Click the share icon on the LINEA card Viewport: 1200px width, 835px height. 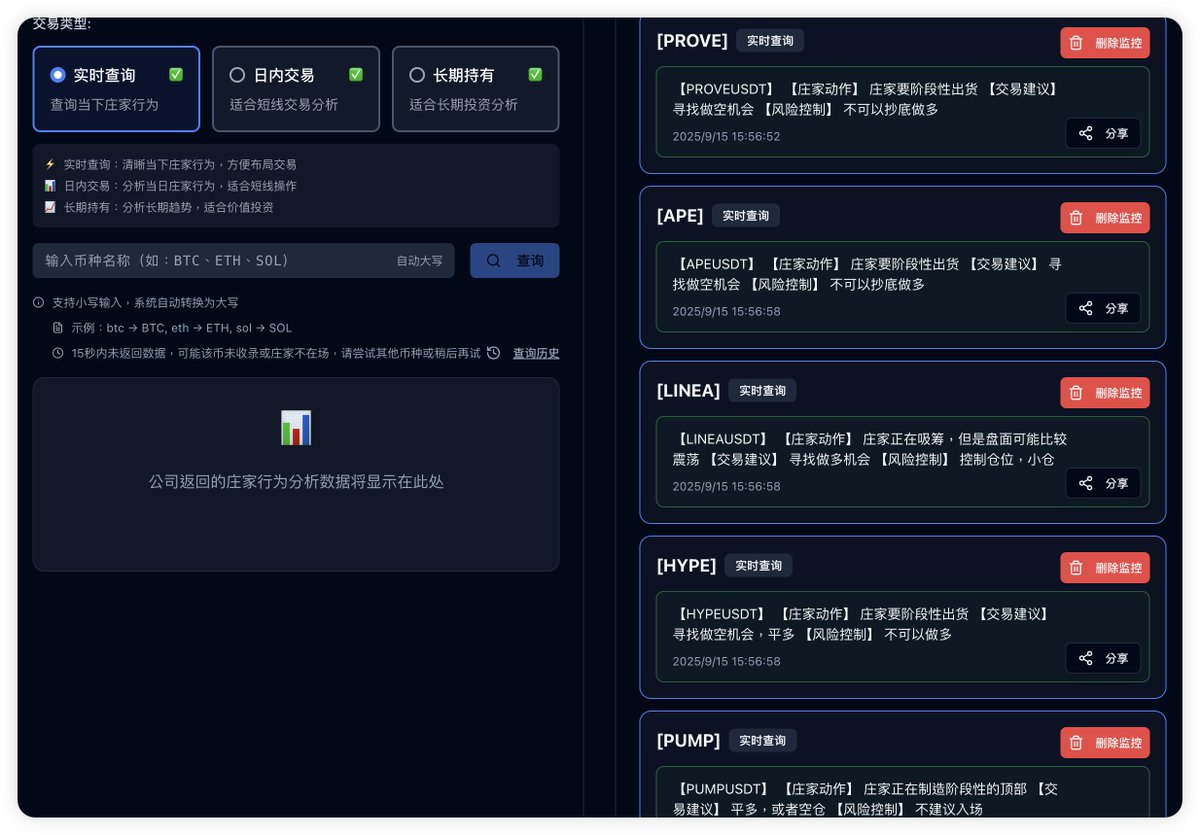1086,484
